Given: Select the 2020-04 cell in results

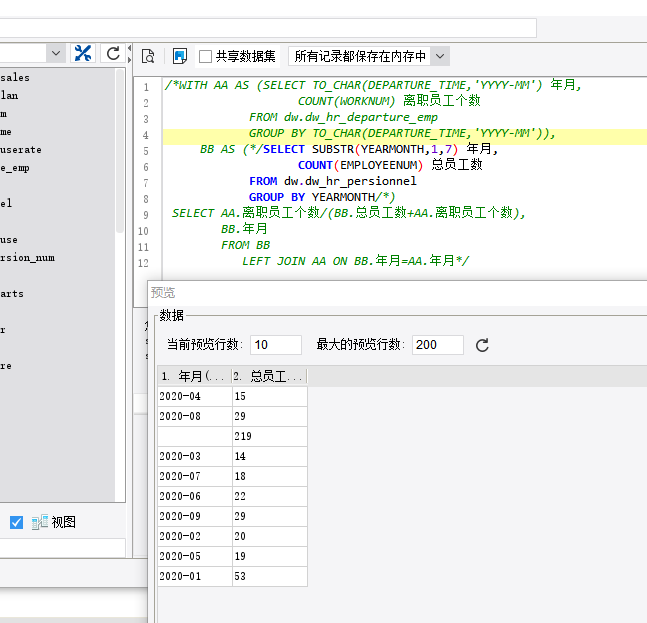Looking at the screenshot, I should click(x=193, y=397).
